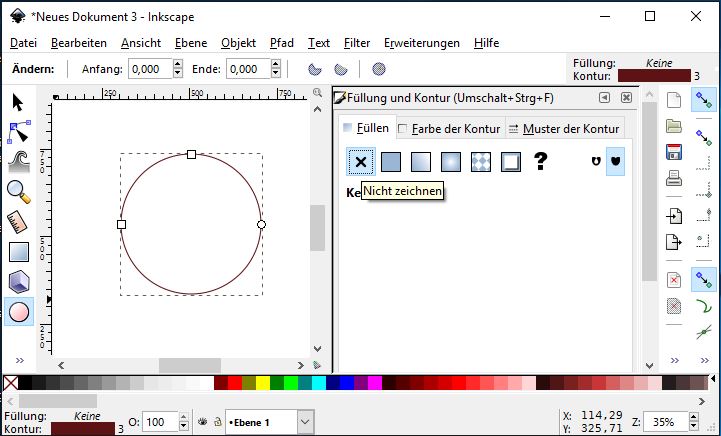Click the Kontur color bar at top right
Image resolution: width=721 pixels, height=436 pixels.
pos(654,76)
